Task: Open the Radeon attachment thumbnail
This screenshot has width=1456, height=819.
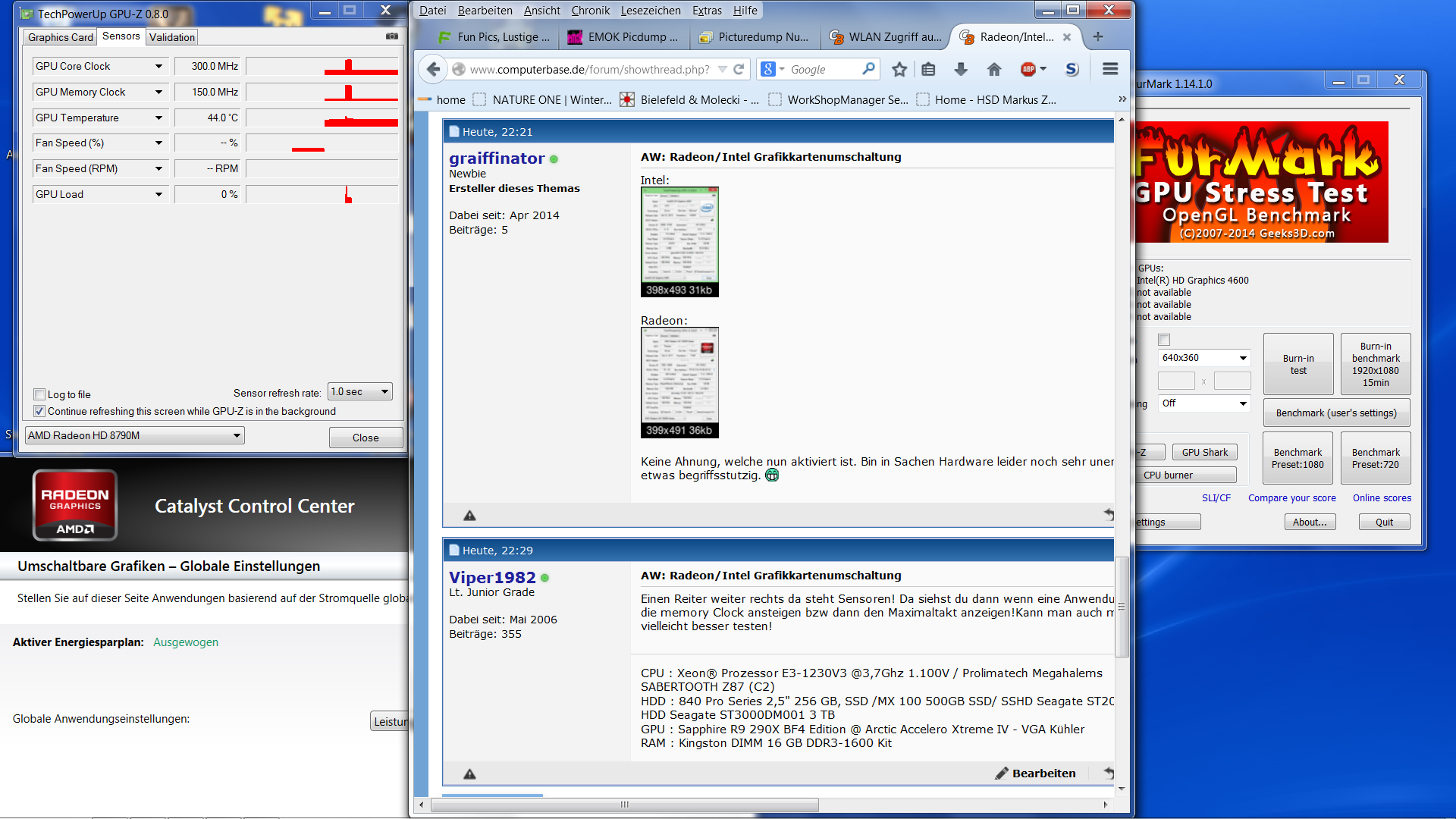Action: 679,382
